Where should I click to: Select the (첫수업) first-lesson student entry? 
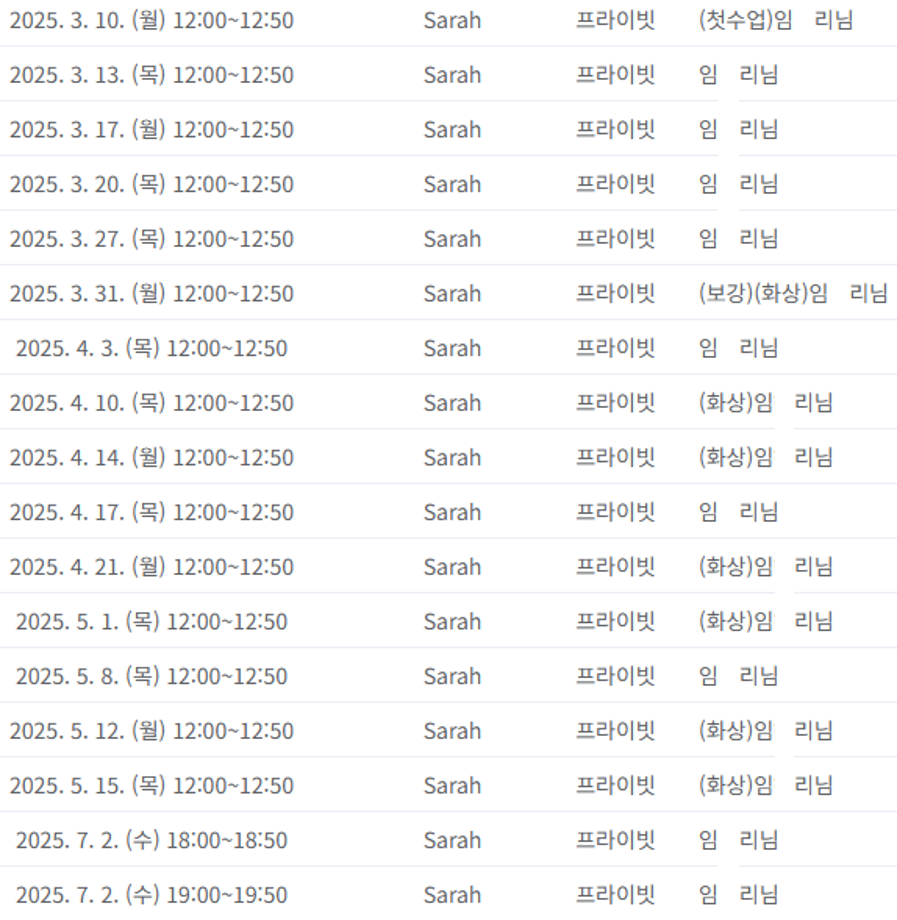[x=775, y=20]
